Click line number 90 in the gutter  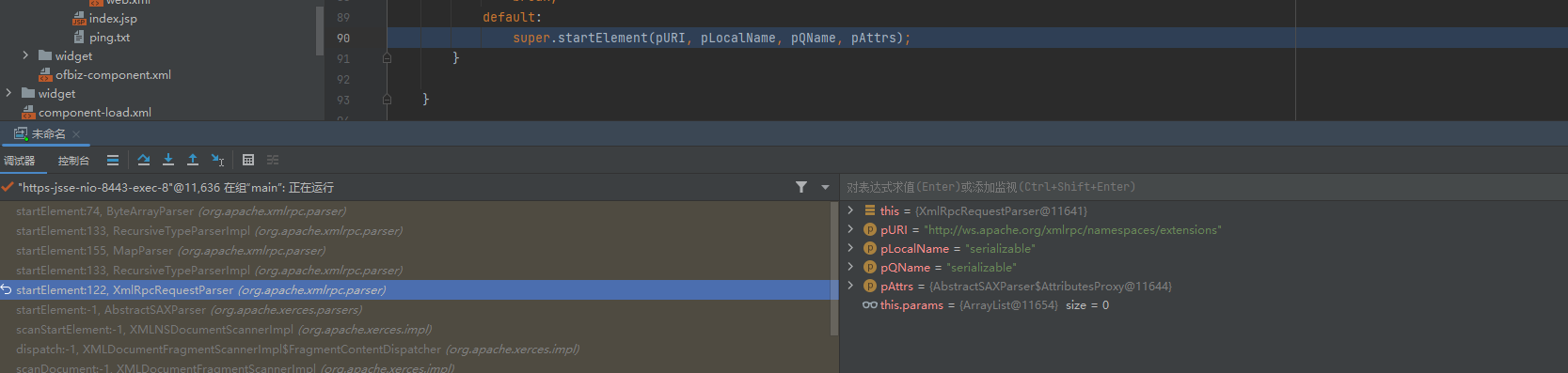343,38
